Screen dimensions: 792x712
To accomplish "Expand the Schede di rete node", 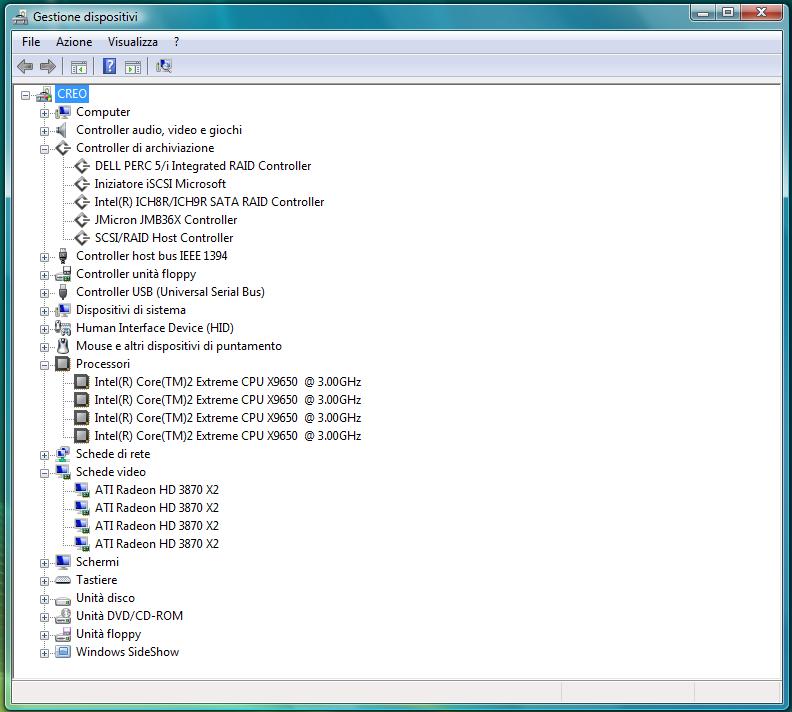I will click(x=44, y=455).
